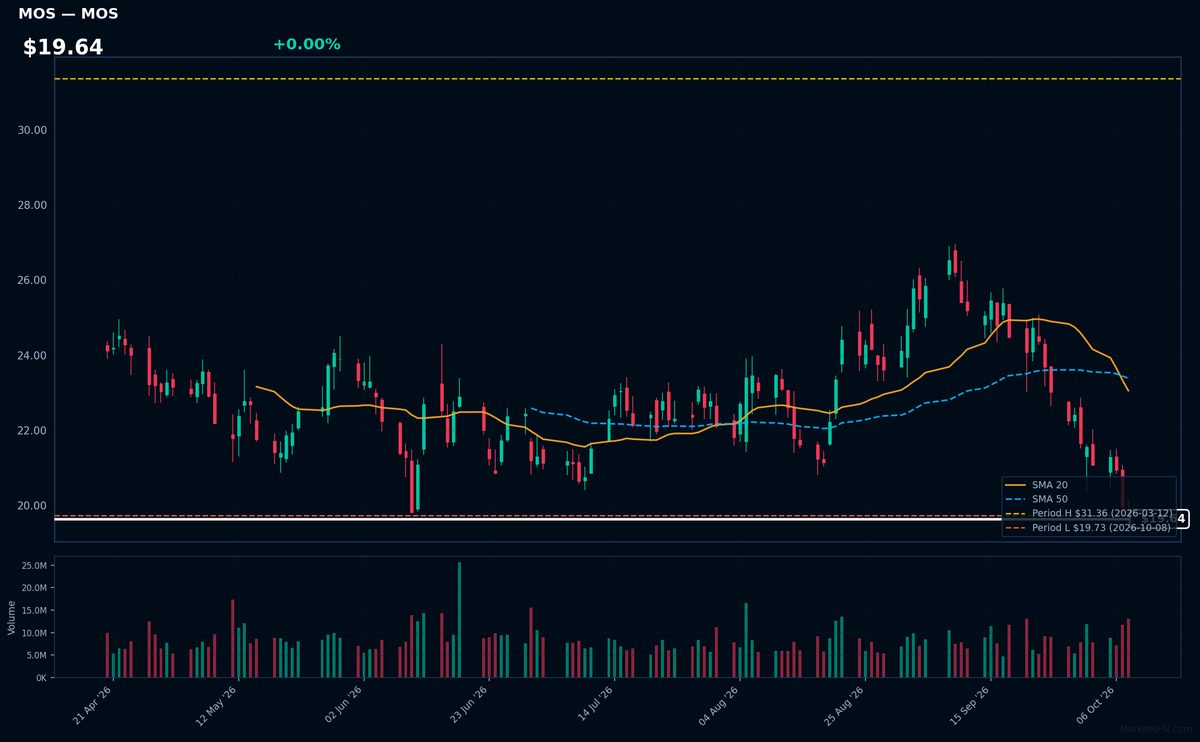The height and width of the screenshot is (742, 1200).
Task: Click the 25 Aug '26 date label
Action: [843, 705]
